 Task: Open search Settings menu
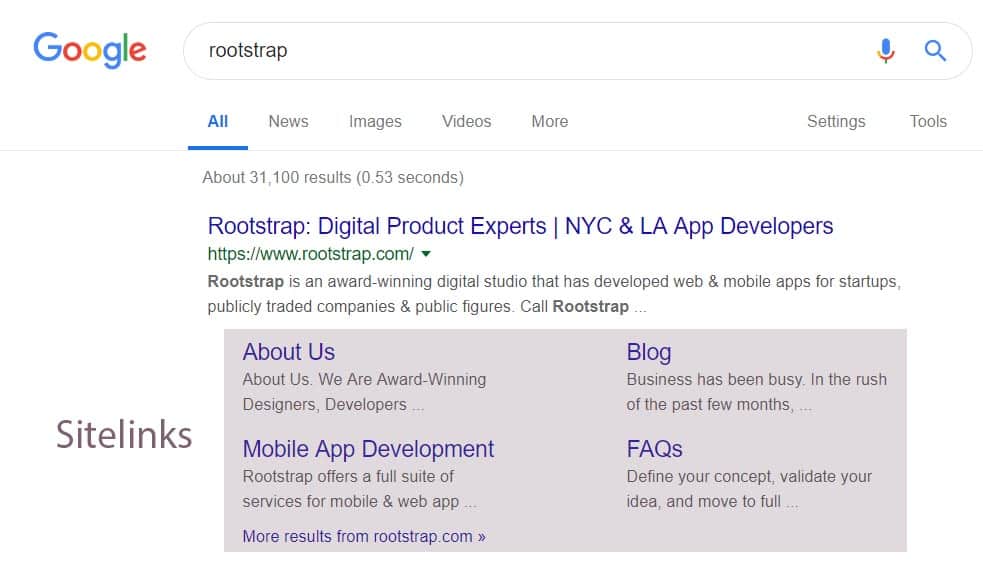click(836, 122)
